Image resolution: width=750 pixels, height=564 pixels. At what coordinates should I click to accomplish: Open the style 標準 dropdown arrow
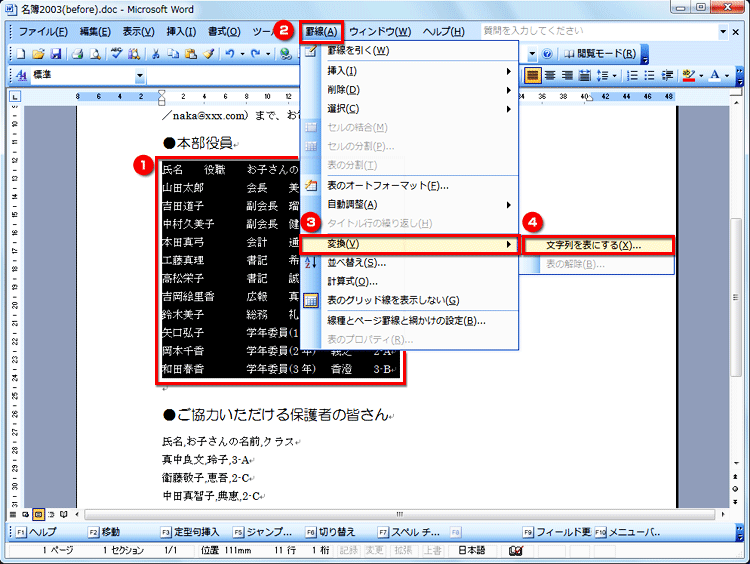pos(140,75)
